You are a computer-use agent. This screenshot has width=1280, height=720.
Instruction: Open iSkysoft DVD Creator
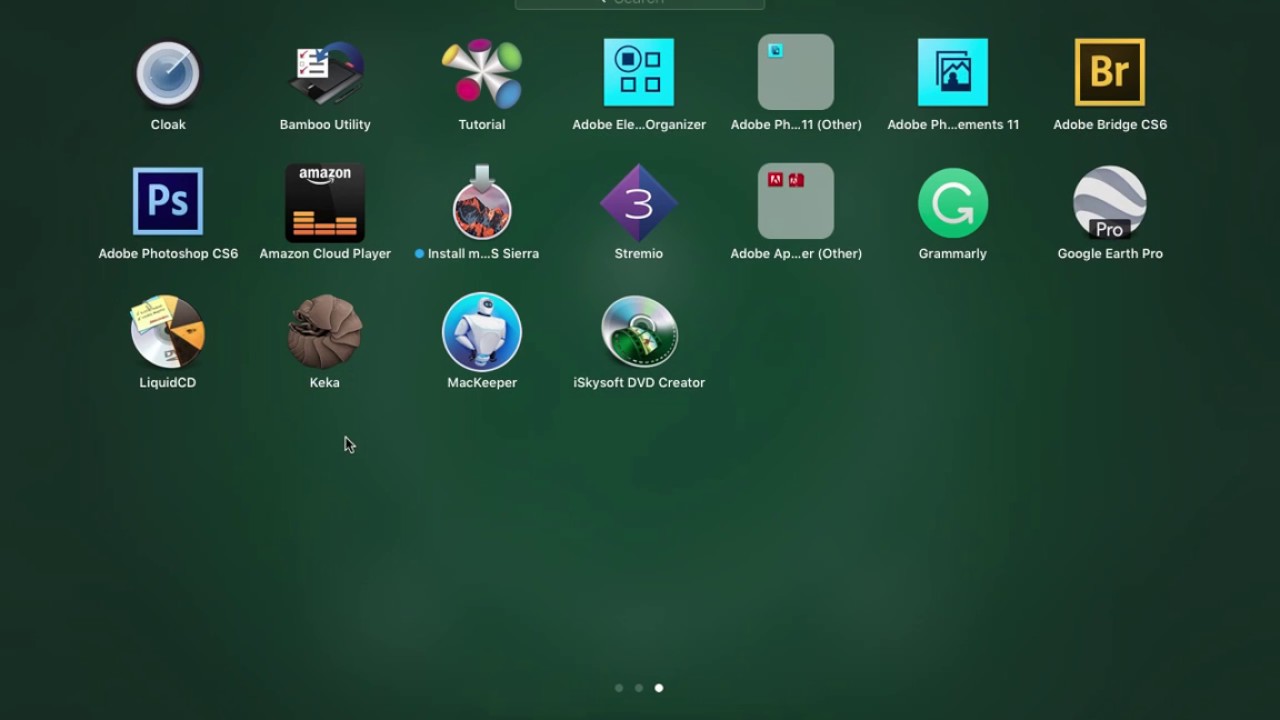(639, 332)
